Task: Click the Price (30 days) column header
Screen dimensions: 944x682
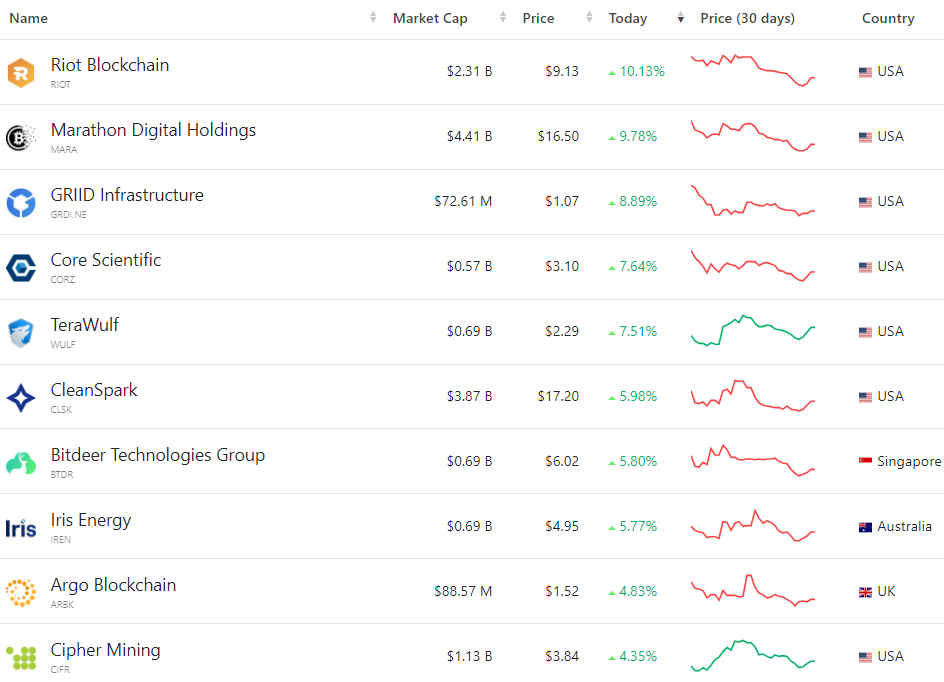Action: 748,18
